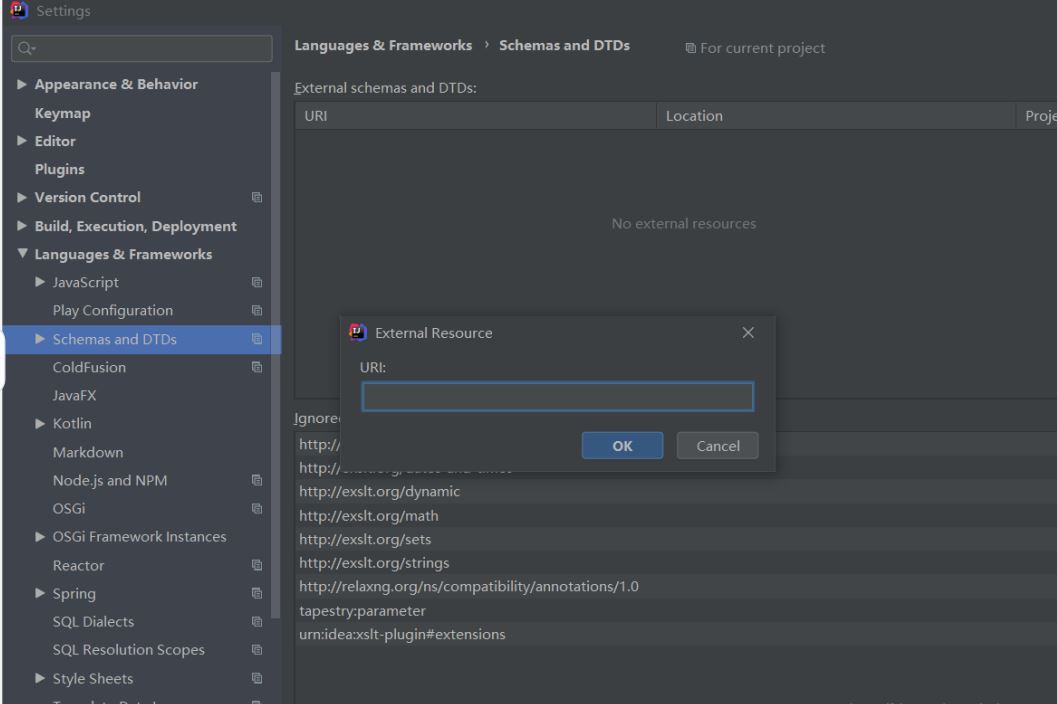Click project-level icon beside SQL Resolution Scopes
The width and height of the screenshot is (1057, 704).
click(257, 650)
